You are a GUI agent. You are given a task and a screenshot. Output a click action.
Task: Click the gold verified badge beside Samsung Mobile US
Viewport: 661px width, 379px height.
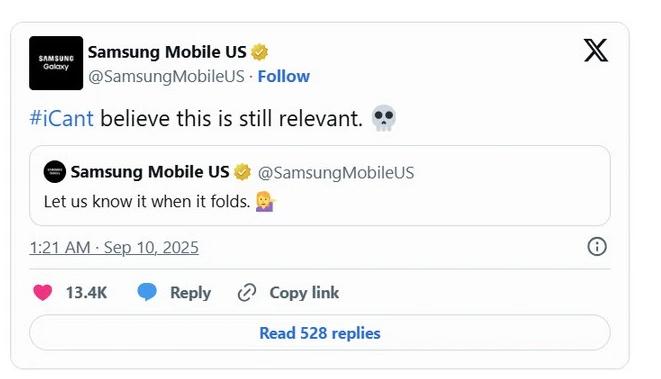point(259,52)
